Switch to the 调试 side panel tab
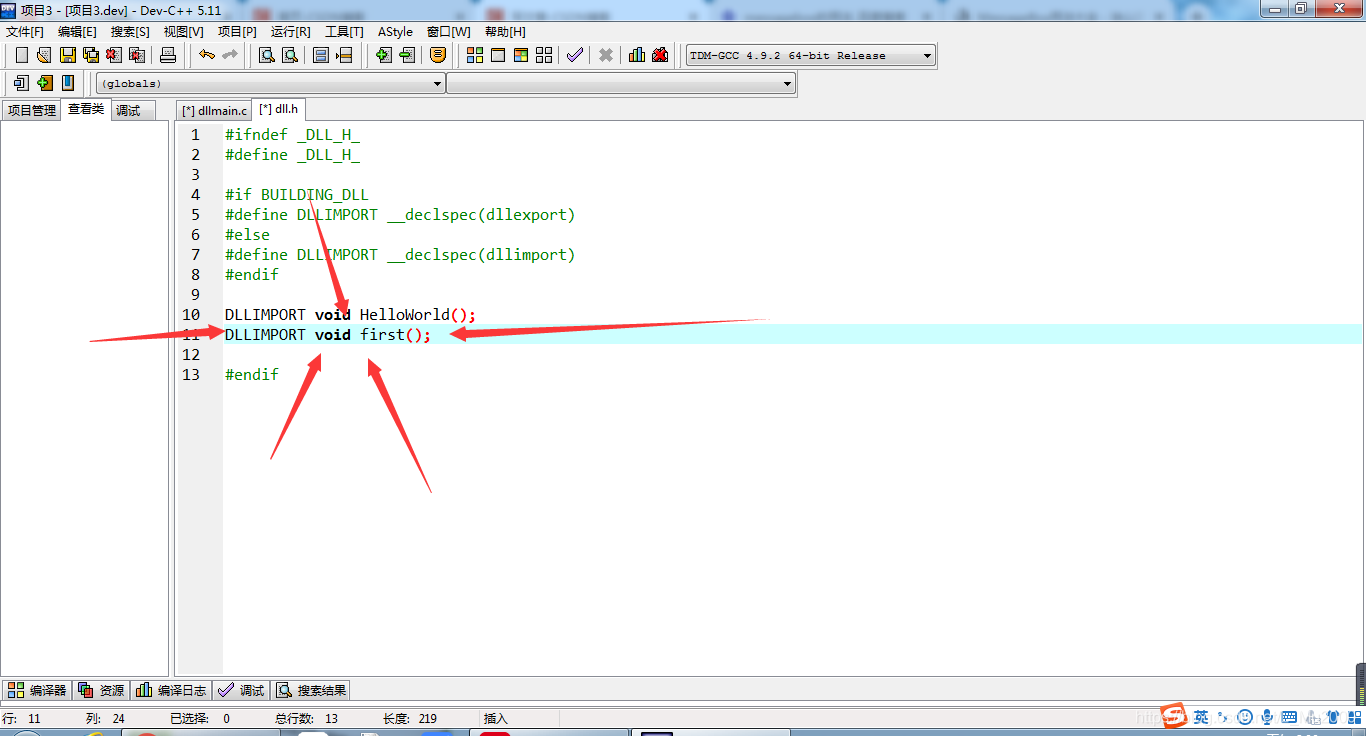The width and height of the screenshot is (1366, 736). point(133,110)
